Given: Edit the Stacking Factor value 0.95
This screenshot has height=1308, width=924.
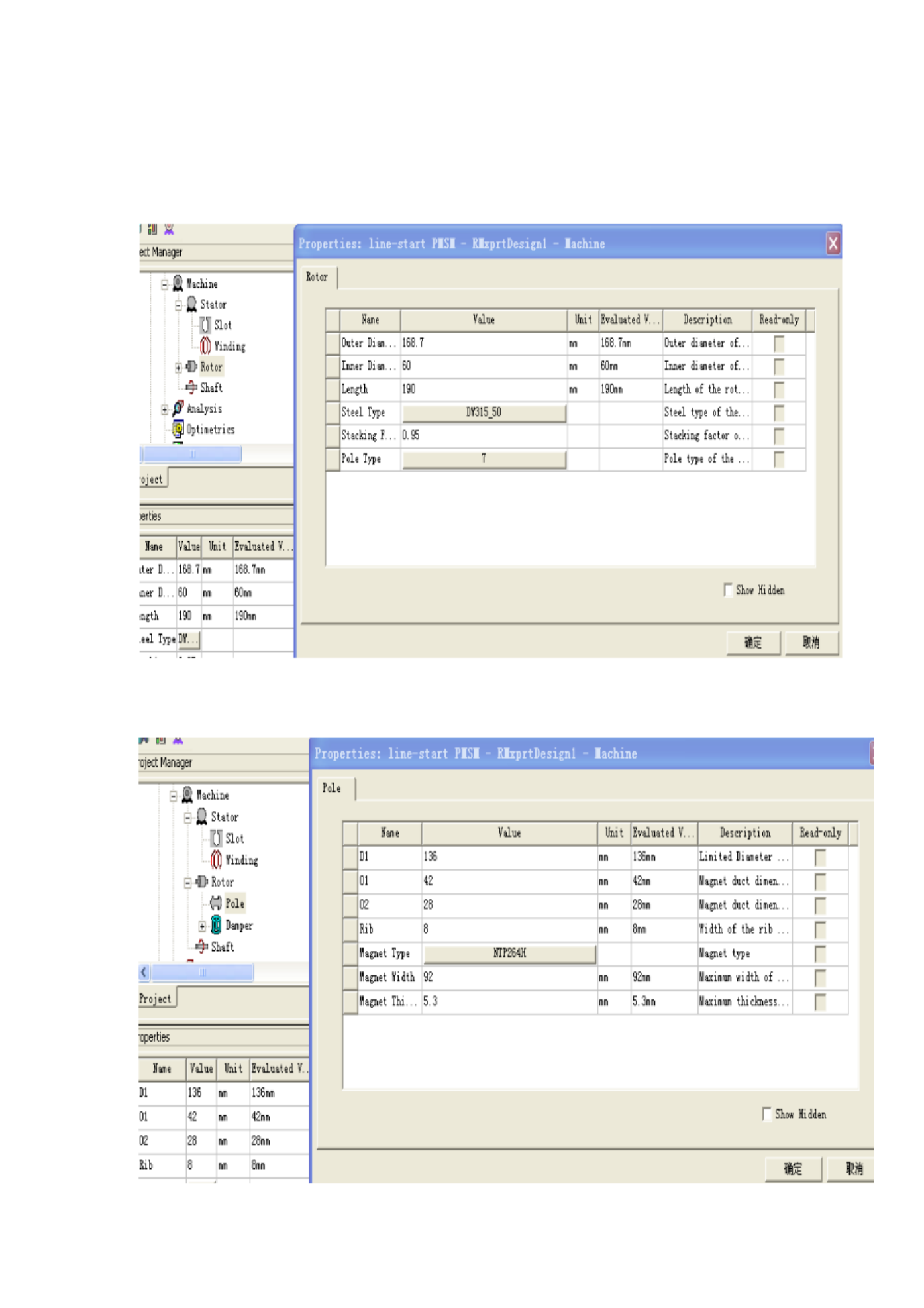Looking at the screenshot, I should click(484, 436).
